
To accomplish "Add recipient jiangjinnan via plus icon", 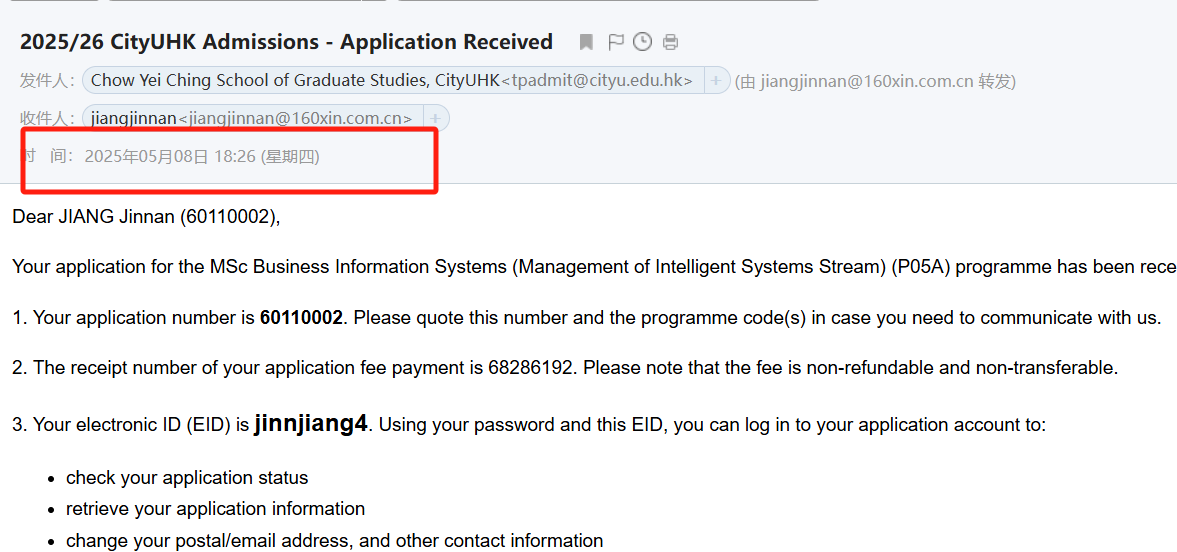I will point(435,118).
